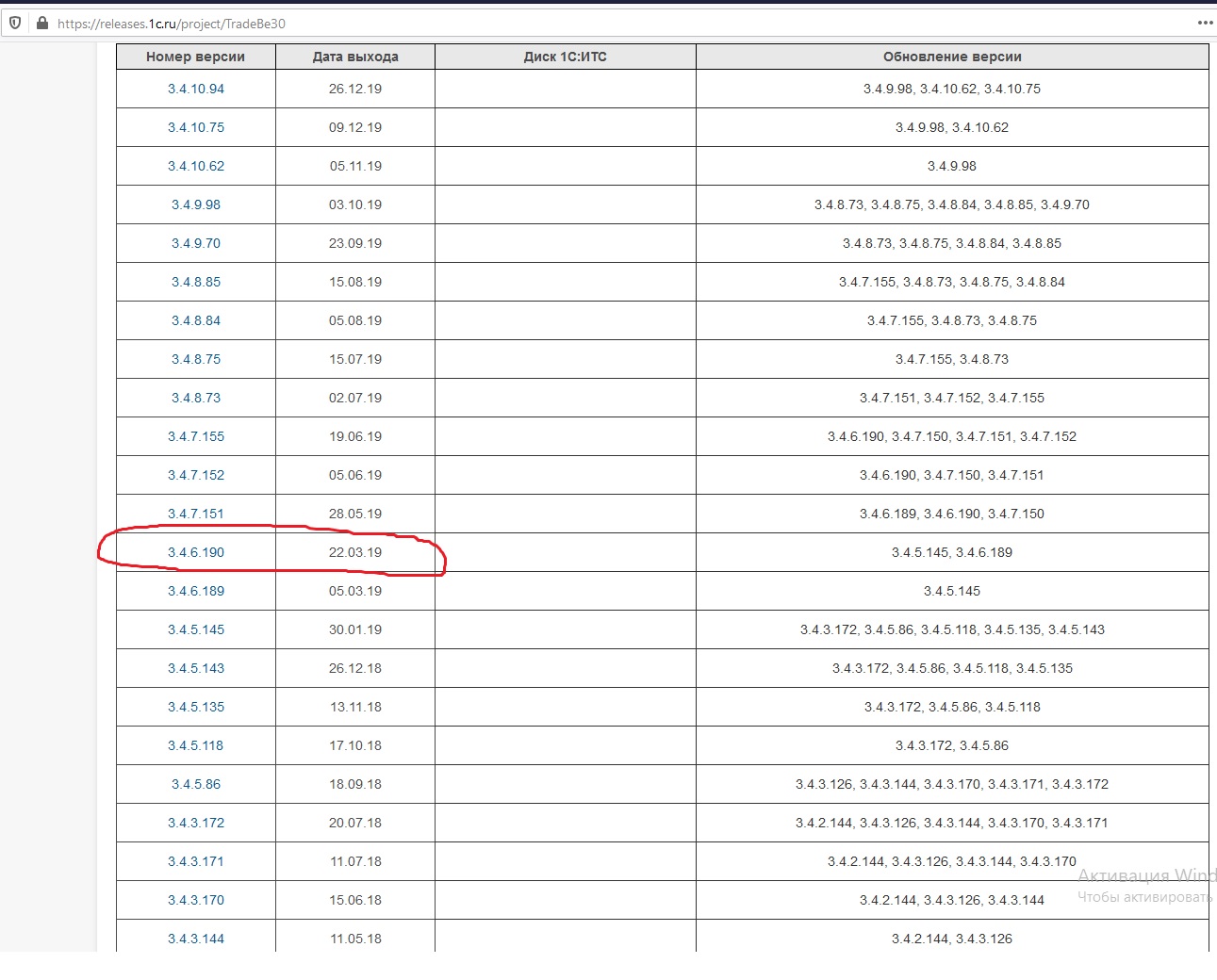Click update cell '3.4.3.172, 3.4.5.86'

(952, 745)
